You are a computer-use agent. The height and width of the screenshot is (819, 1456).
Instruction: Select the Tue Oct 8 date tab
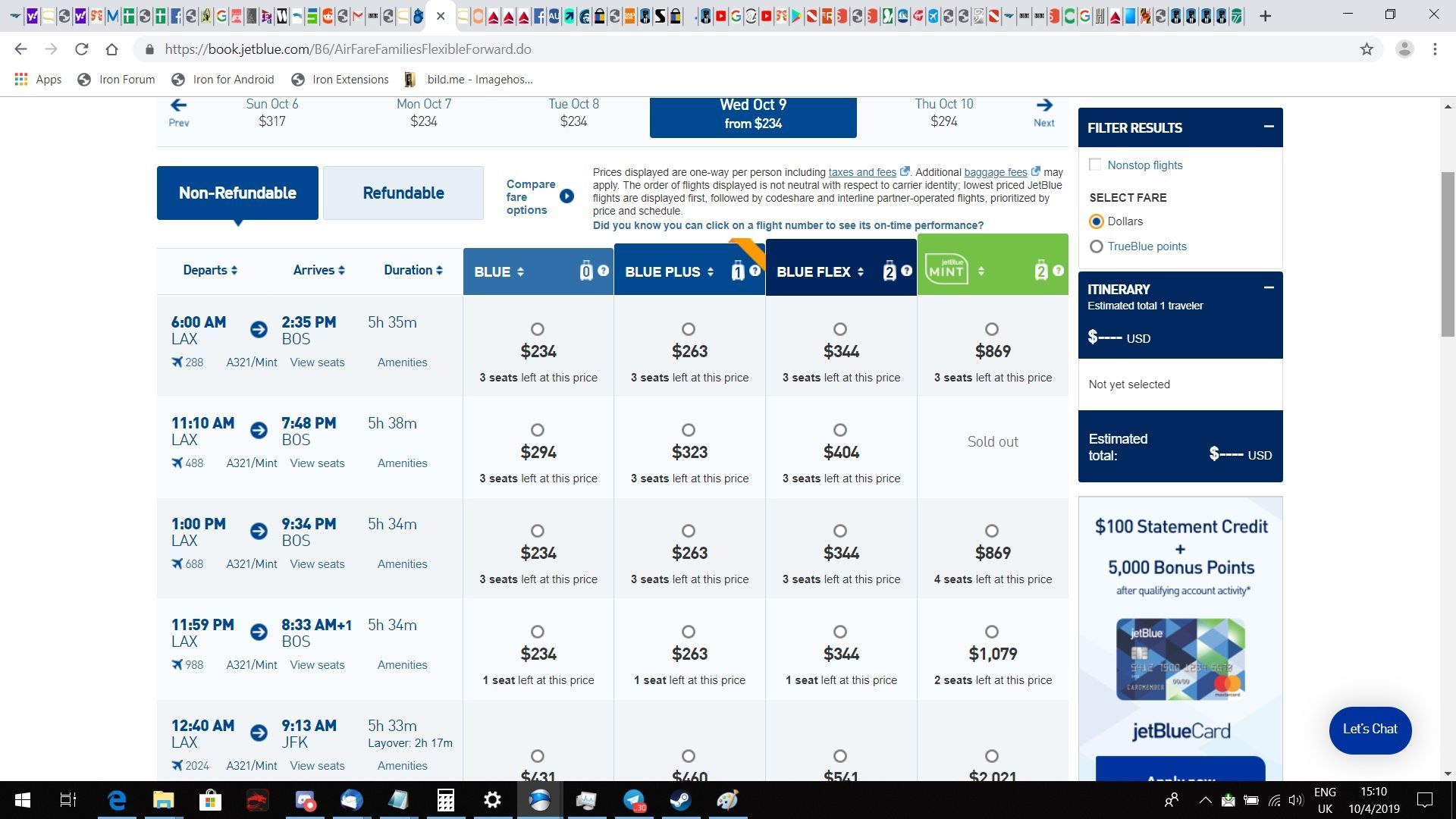point(573,112)
